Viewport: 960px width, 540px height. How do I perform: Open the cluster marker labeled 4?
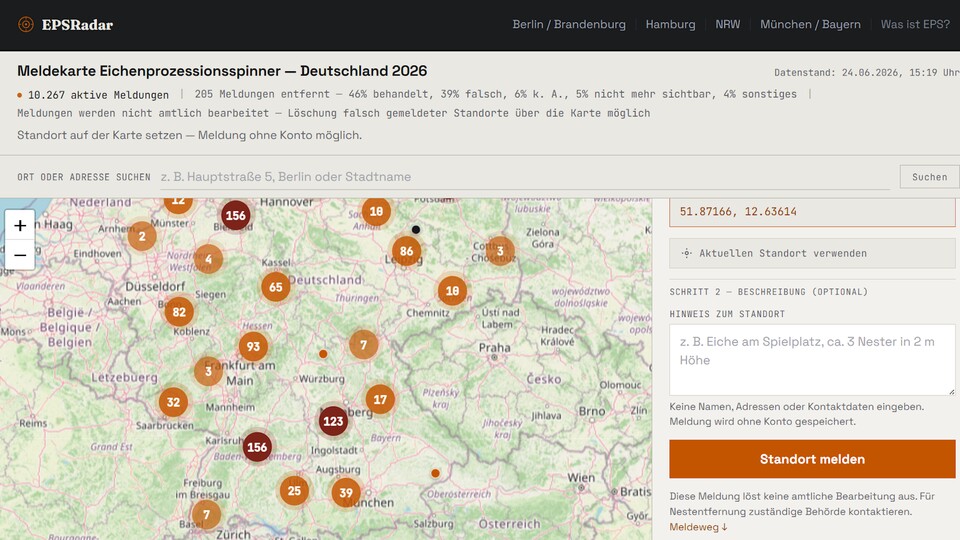coord(209,259)
